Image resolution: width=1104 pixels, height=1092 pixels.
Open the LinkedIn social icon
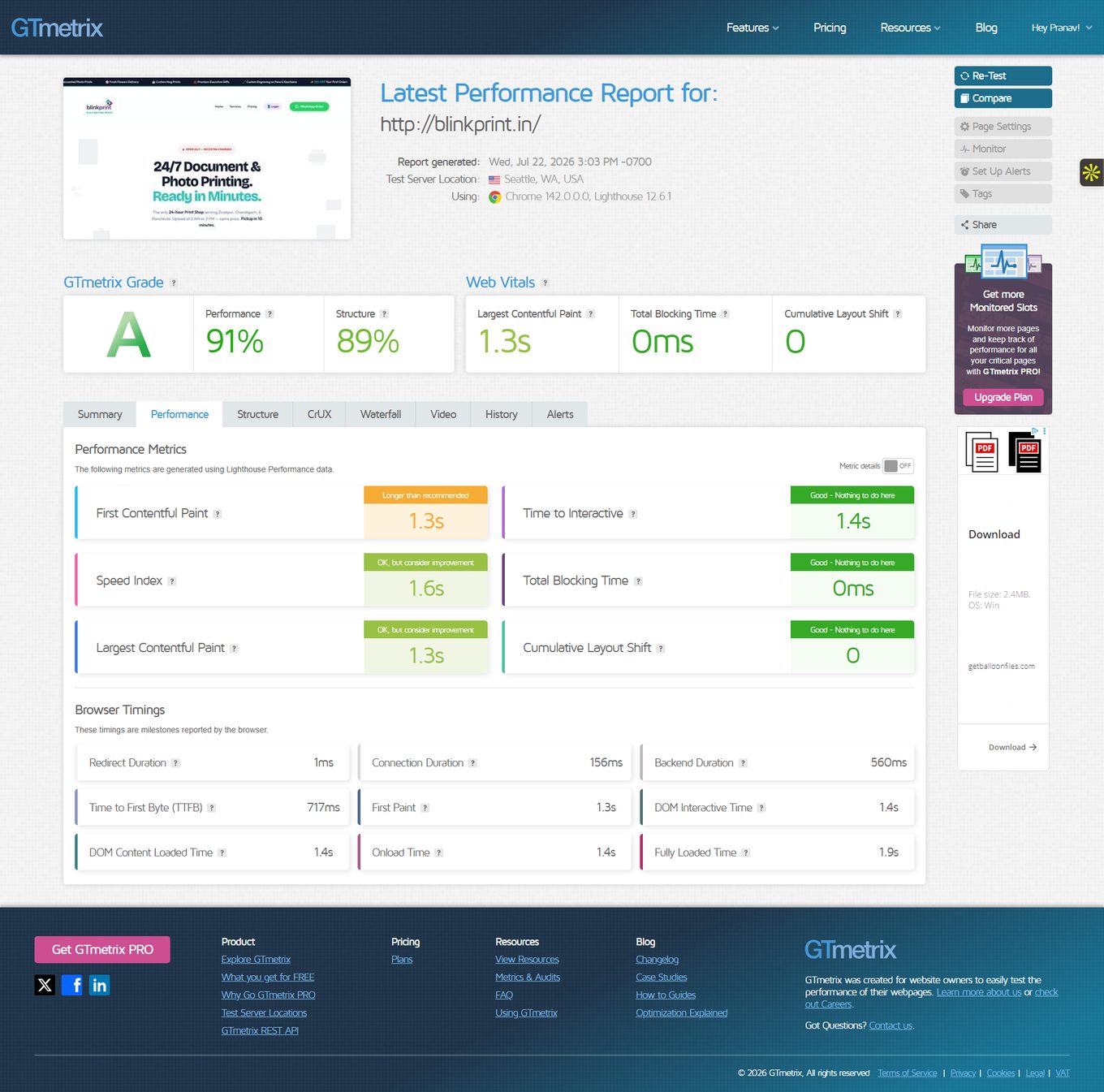click(x=99, y=985)
